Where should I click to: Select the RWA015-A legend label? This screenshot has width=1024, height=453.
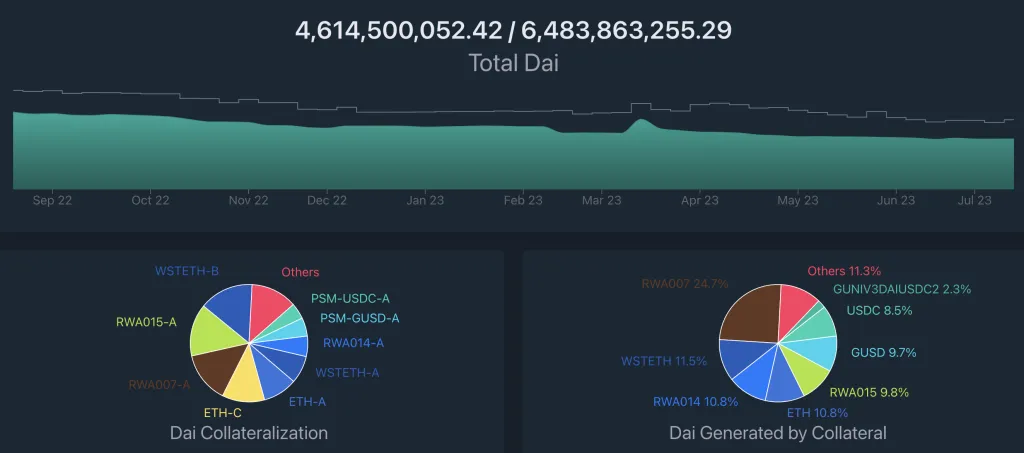point(146,322)
